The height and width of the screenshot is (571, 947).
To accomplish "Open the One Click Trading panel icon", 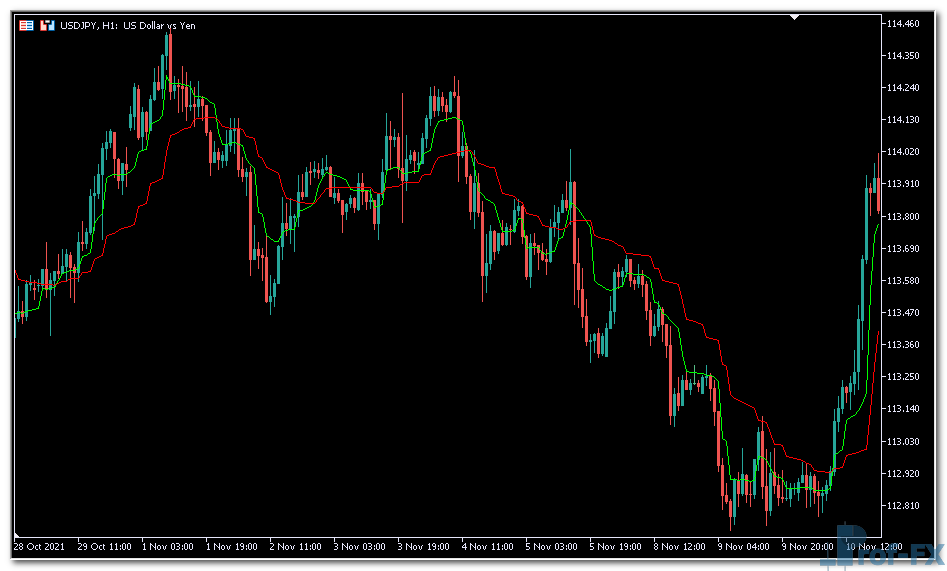I will point(26,25).
